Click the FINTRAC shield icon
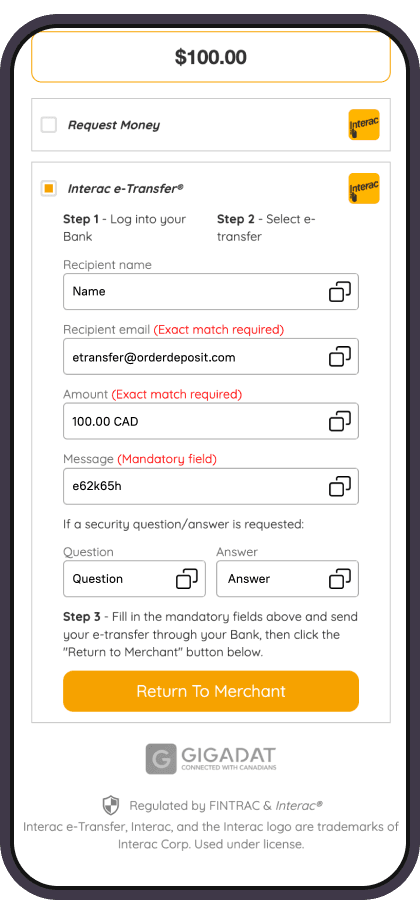The height and width of the screenshot is (914, 420). [111, 806]
